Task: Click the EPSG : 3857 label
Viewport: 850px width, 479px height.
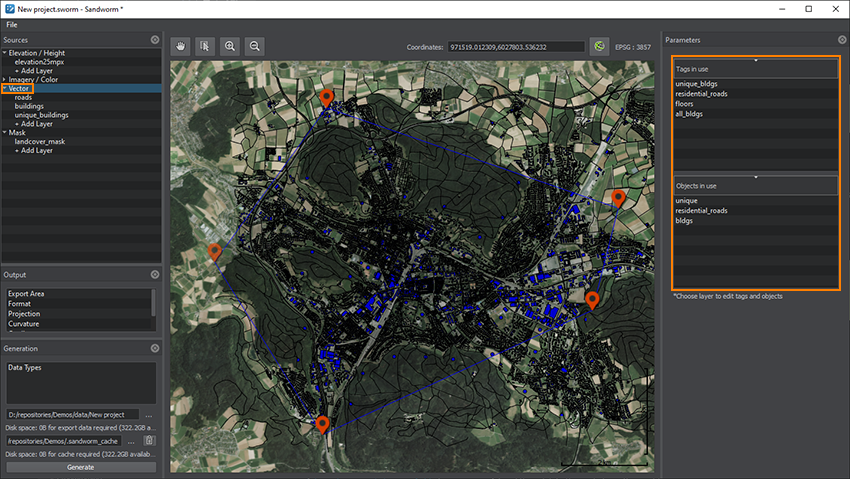Action: pos(633,47)
